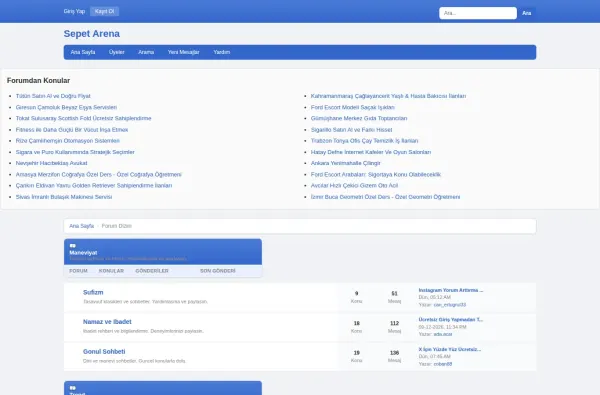This screenshot has width=600, height=395.
Task: Open Trabzon Tonya Ofis Çay Temizlik topic
Action: 364,141
